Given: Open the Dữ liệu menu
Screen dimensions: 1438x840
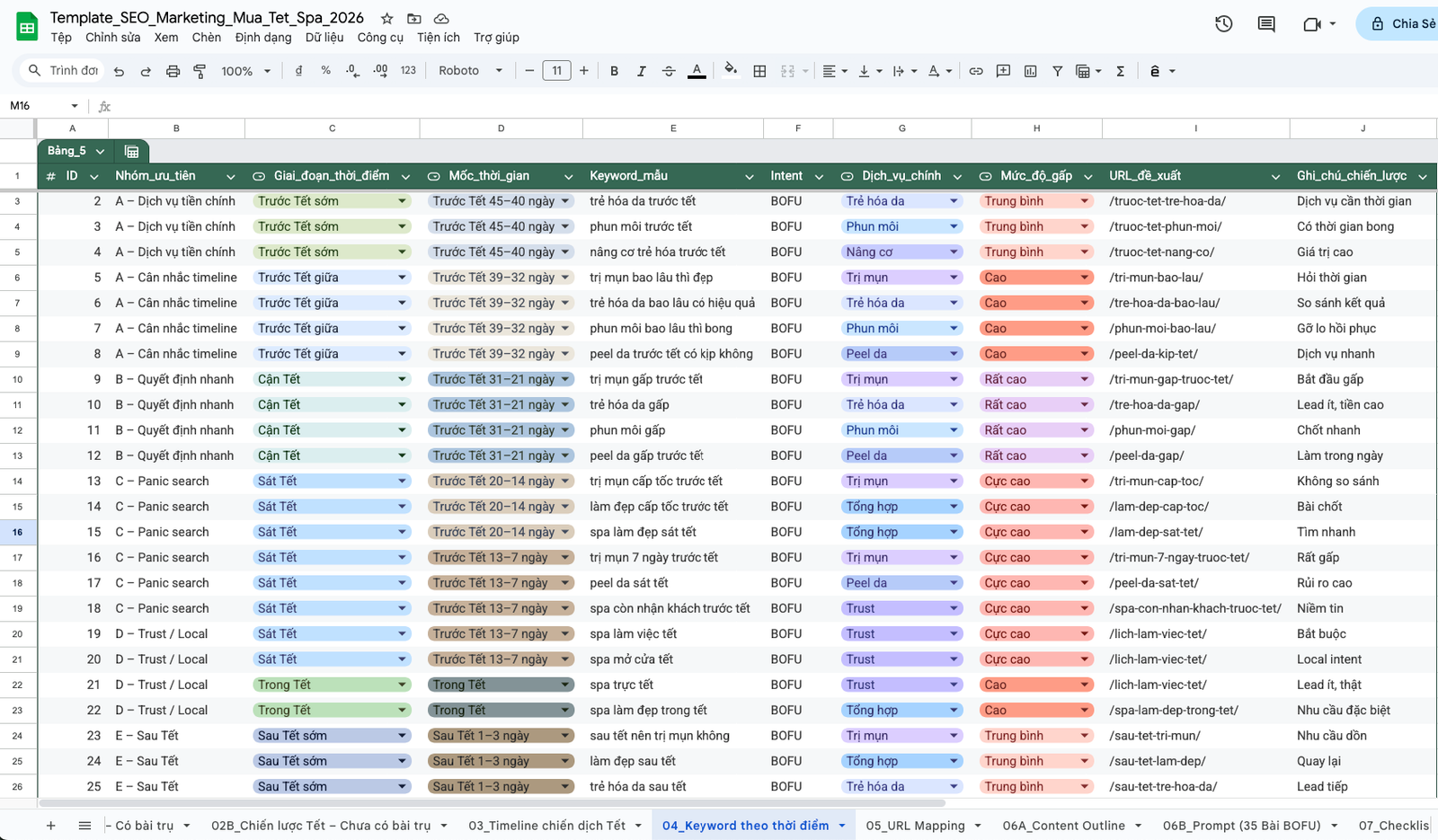Looking at the screenshot, I should (x=324, y=38).
